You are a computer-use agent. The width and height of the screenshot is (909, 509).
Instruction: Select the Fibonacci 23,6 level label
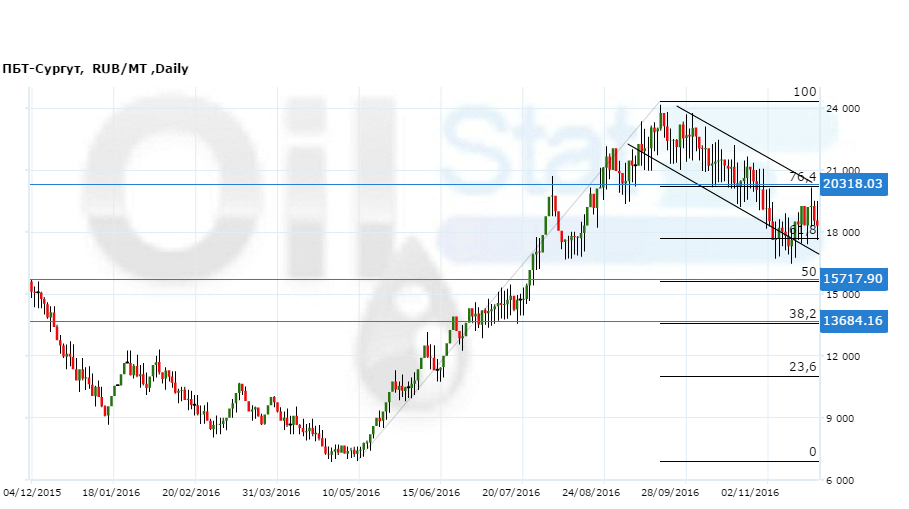pos(803,367)
